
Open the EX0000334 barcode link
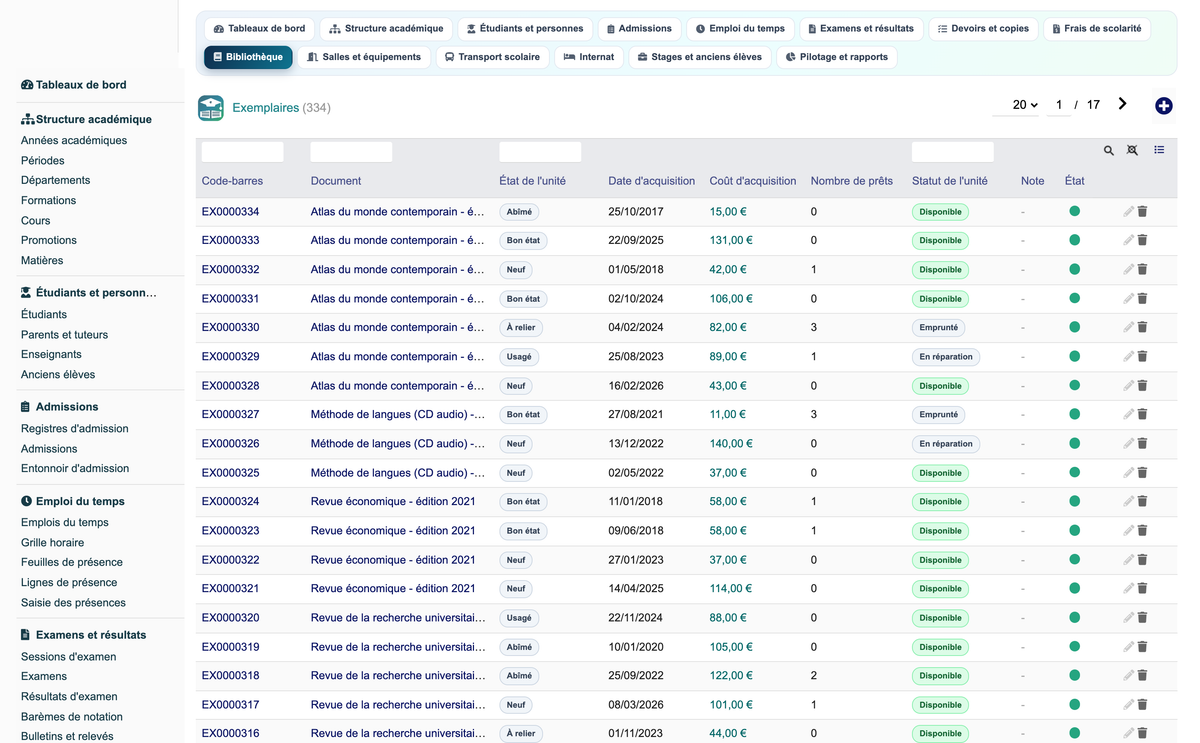coord(230,212)
